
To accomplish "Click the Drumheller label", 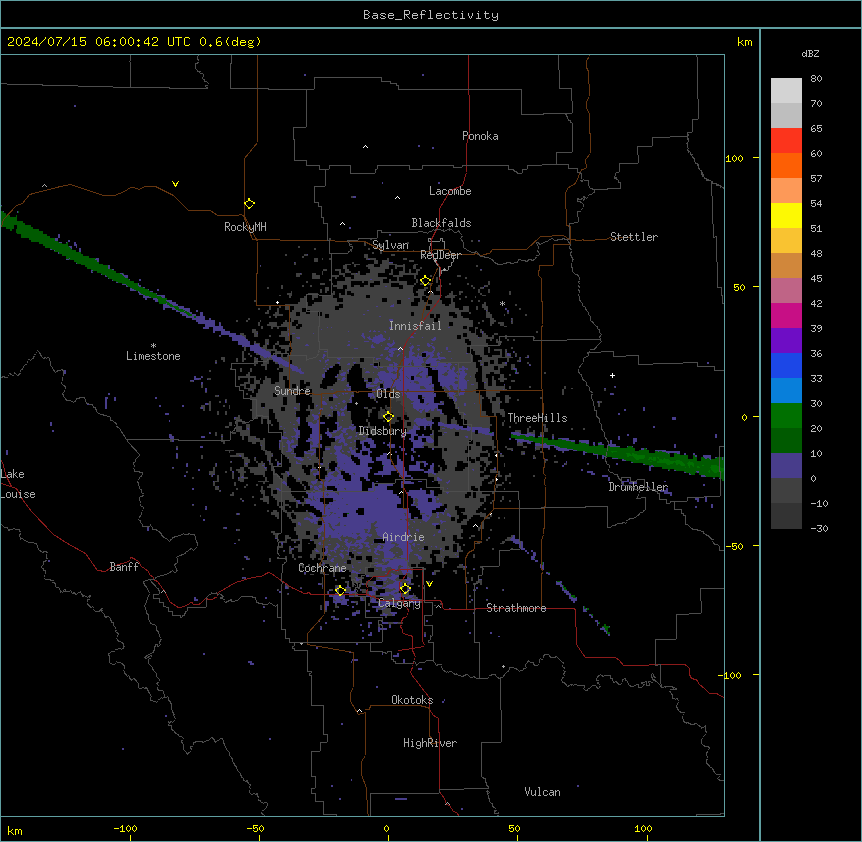I will pos(638,487).
